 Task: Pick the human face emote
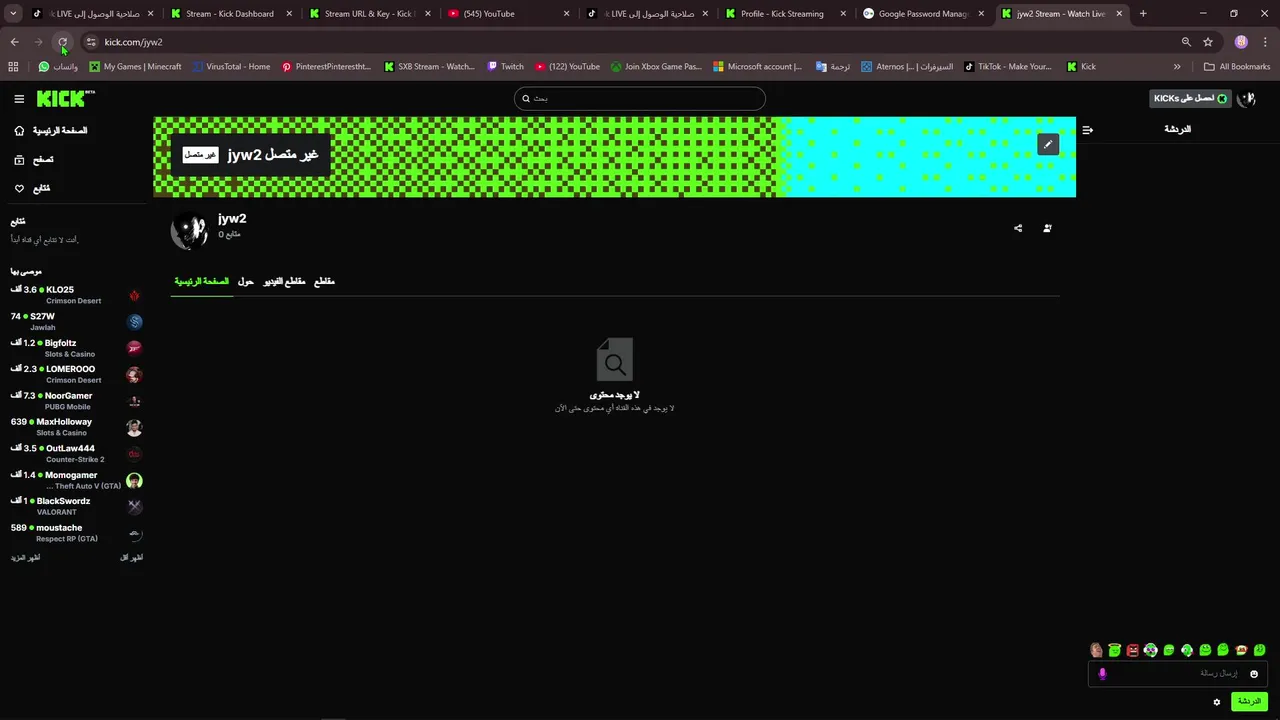(x=1096, y=650)
